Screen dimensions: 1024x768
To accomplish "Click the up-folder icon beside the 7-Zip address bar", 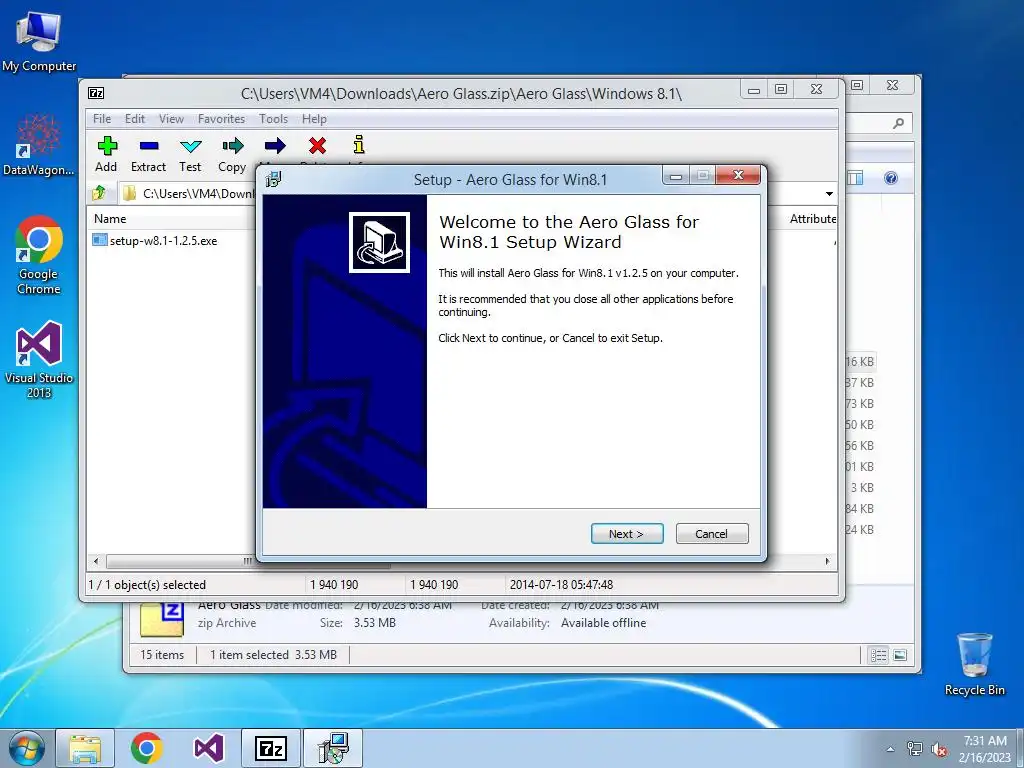I will coord(99,193).
